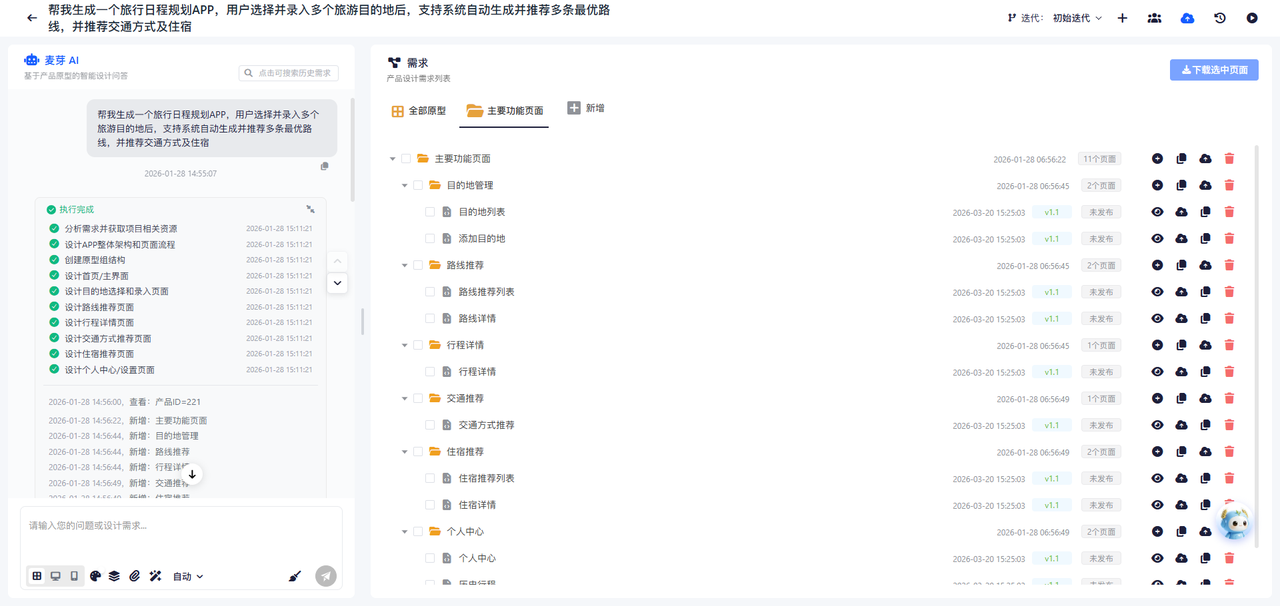The width and height of the screenshot is (1280, 606).
Task: Click the 新增 tab to add a group
Action: tap(586, 108)
